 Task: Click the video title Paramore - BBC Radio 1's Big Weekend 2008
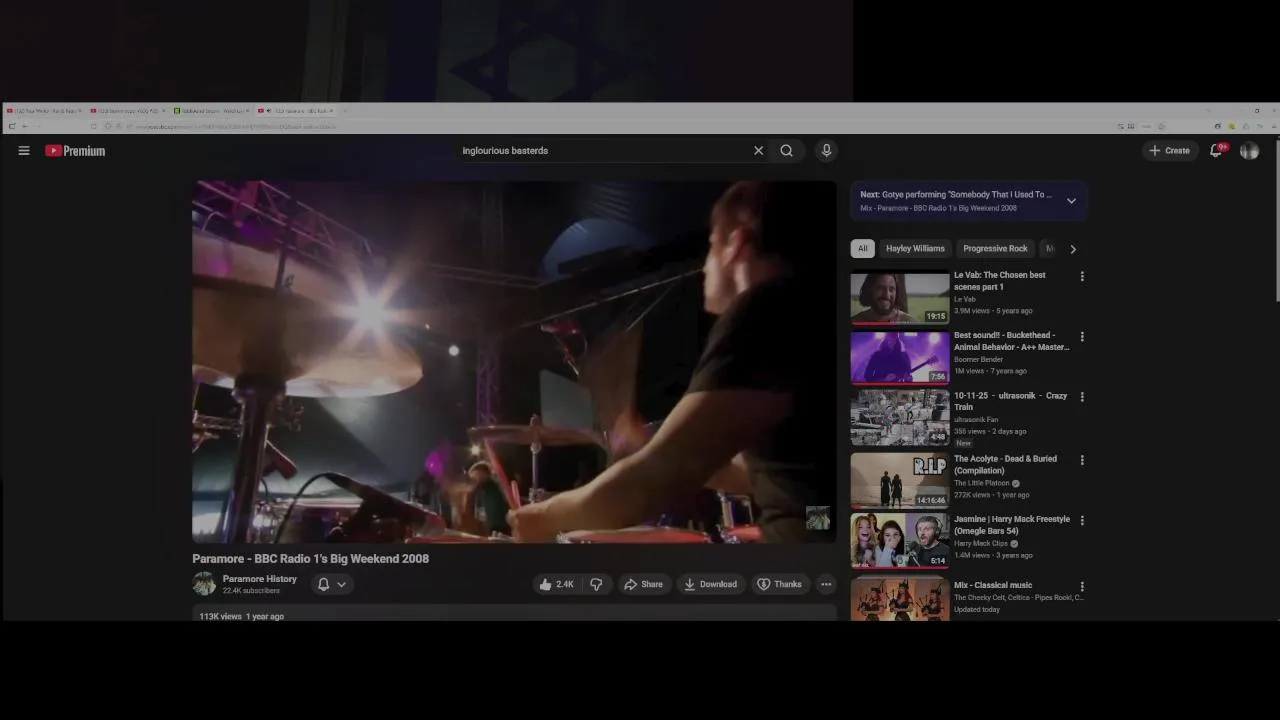coord(310,559)
